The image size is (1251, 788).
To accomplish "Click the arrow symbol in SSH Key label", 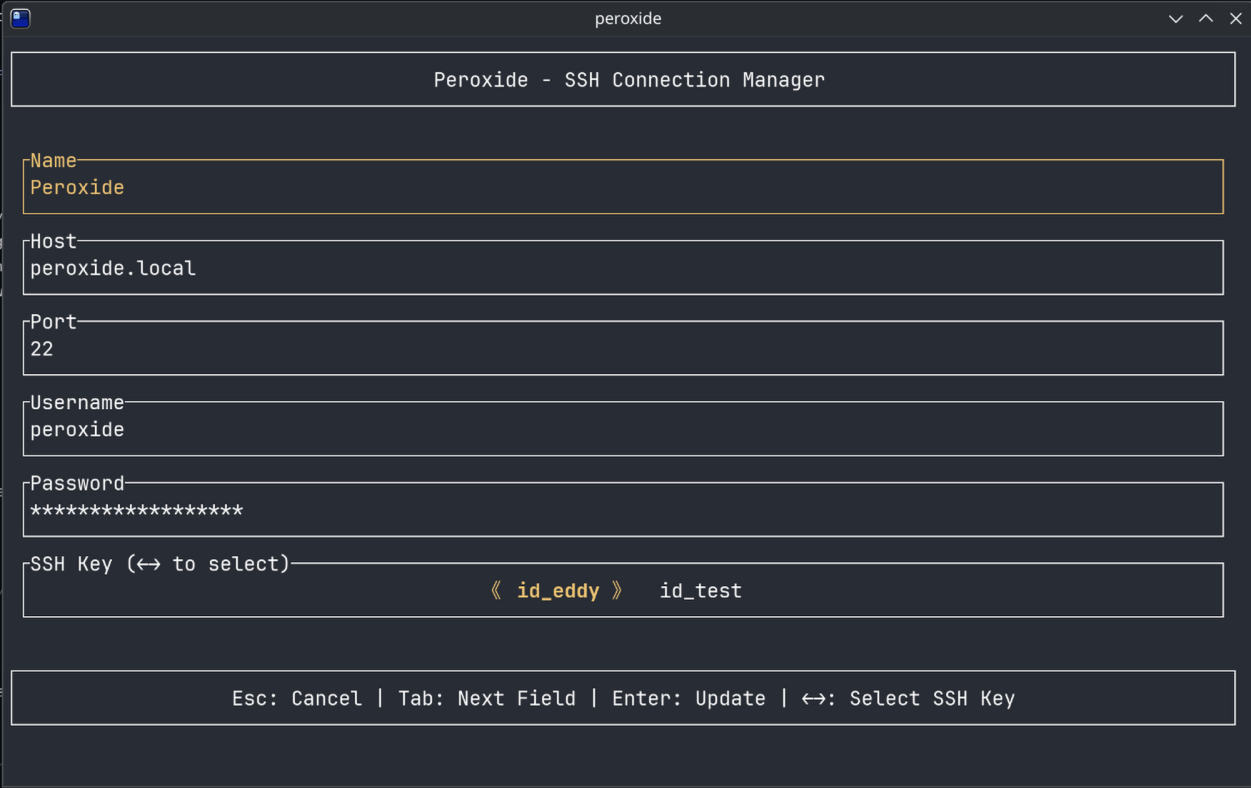I will [148, 565].
